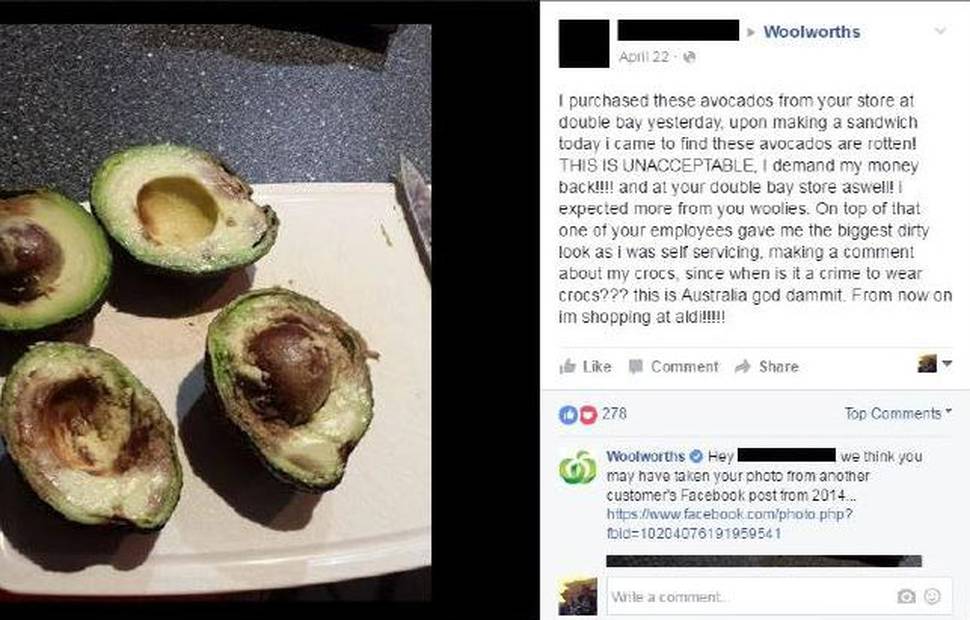Open the post options chevron menu

coord(940,31)
